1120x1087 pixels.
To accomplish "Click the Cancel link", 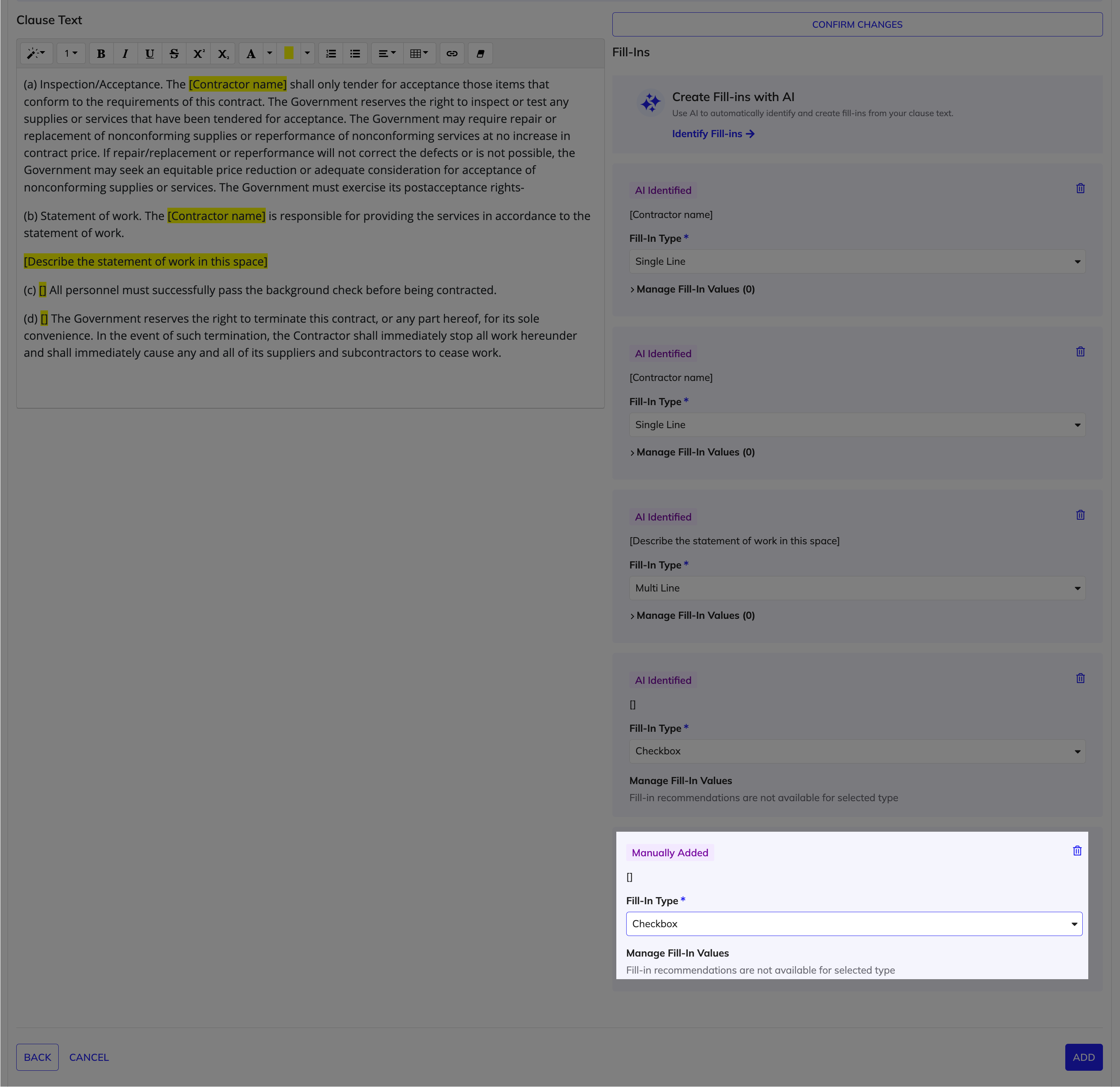I will pos(89,1057).
